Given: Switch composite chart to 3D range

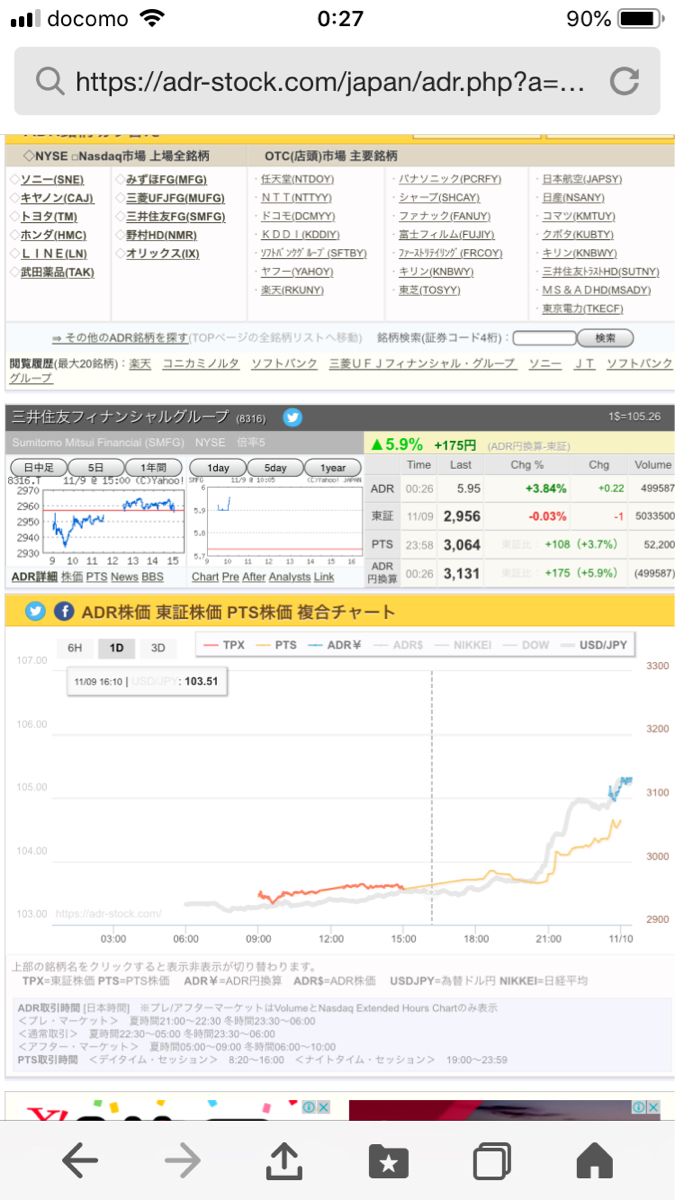Looking at the screenshot, I should point(157,647).
